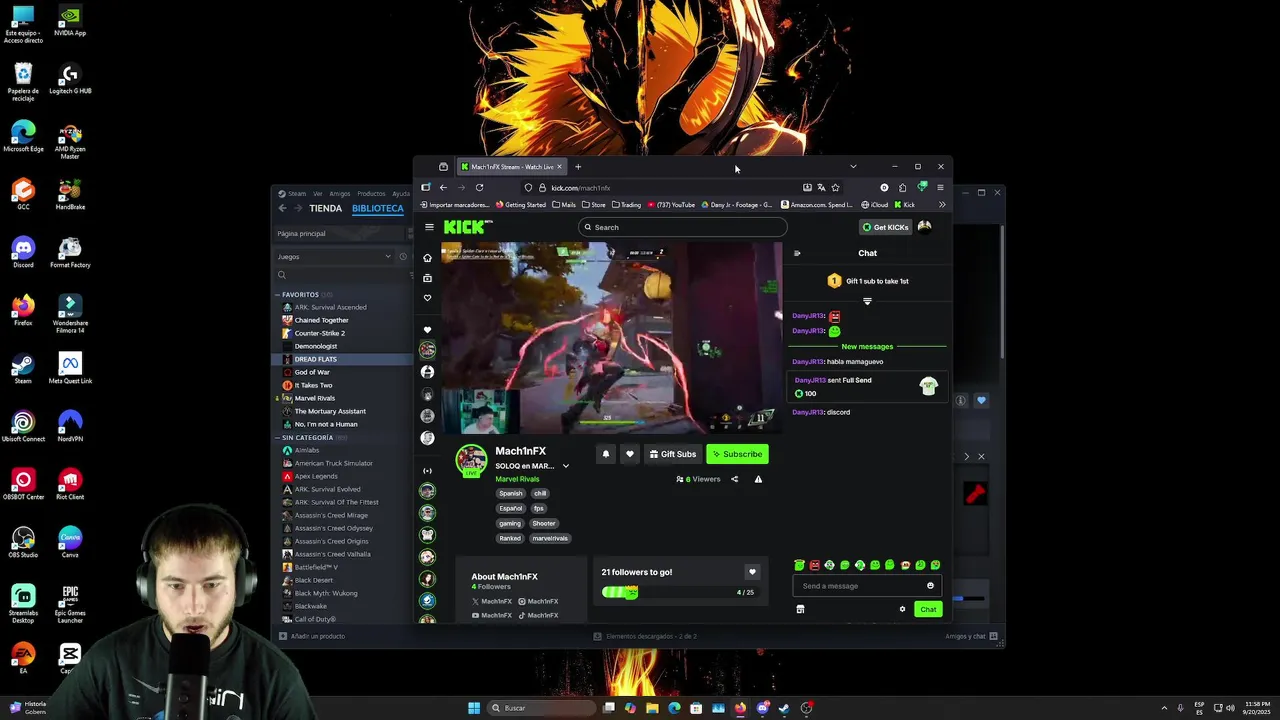Open browse icon in Kick sidebar
1280x720 pixels.
coord(427,278)
